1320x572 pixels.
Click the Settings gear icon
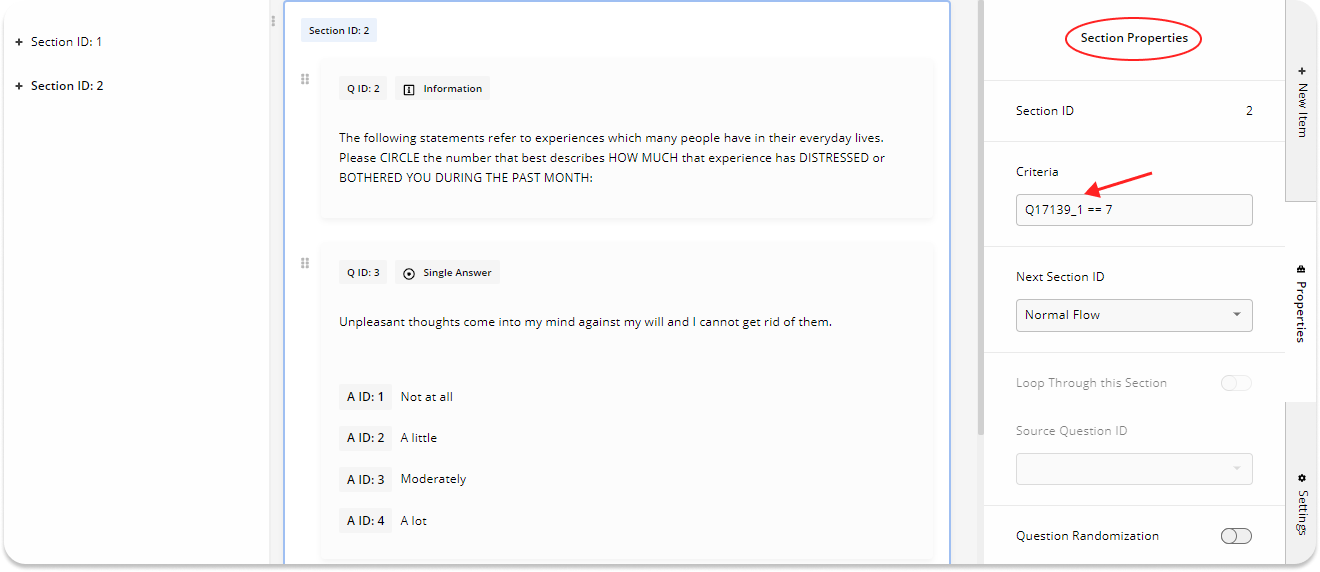click(1302, 478)
